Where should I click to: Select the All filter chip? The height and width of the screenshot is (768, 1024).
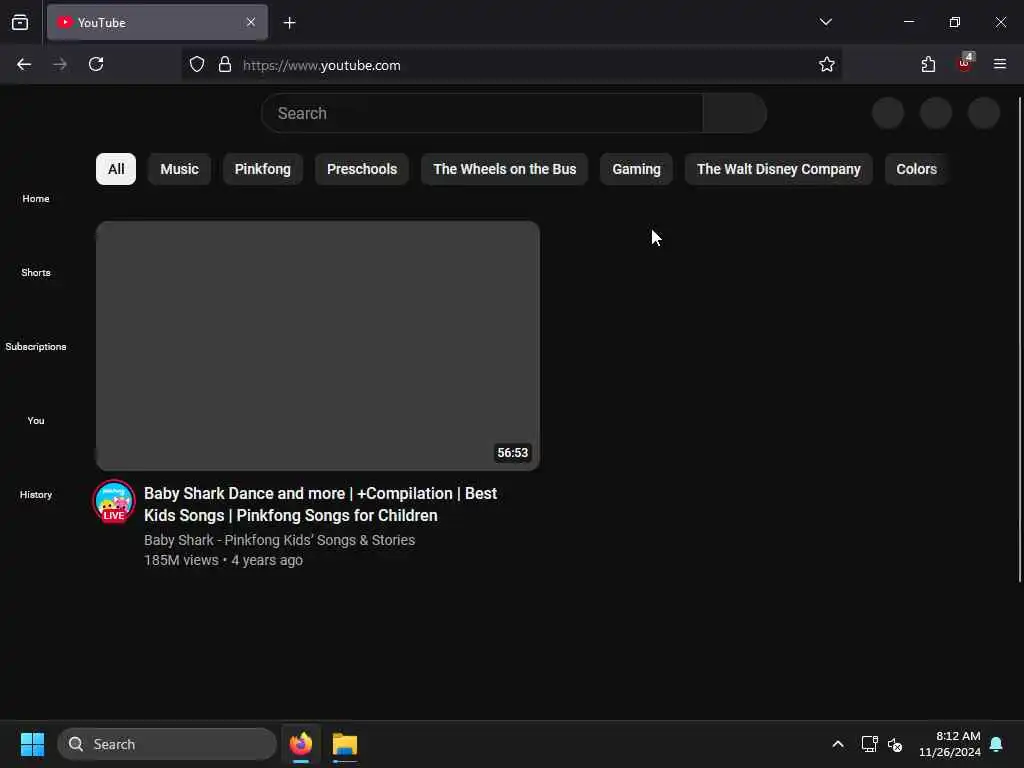116,169
